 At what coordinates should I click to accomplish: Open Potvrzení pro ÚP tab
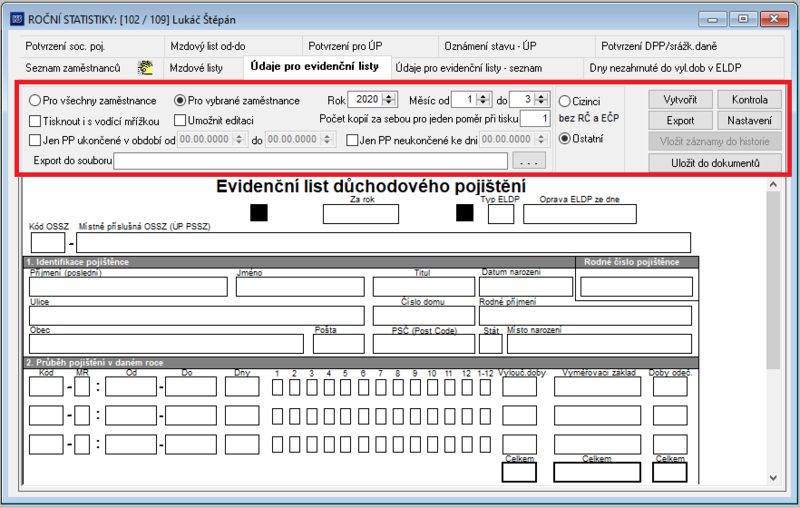[x=370, y=46]
